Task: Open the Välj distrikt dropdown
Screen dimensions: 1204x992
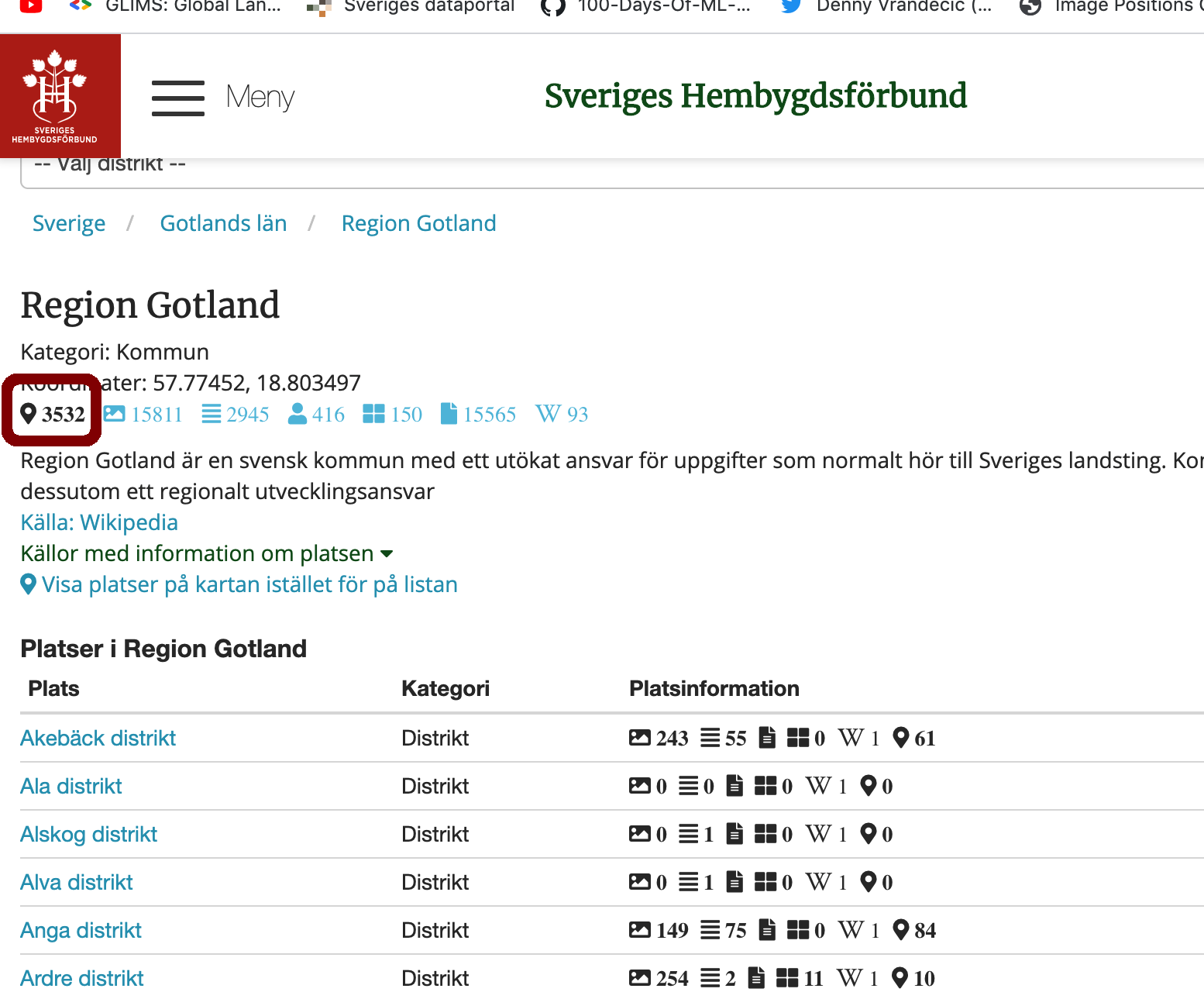Action: [612, 173]
